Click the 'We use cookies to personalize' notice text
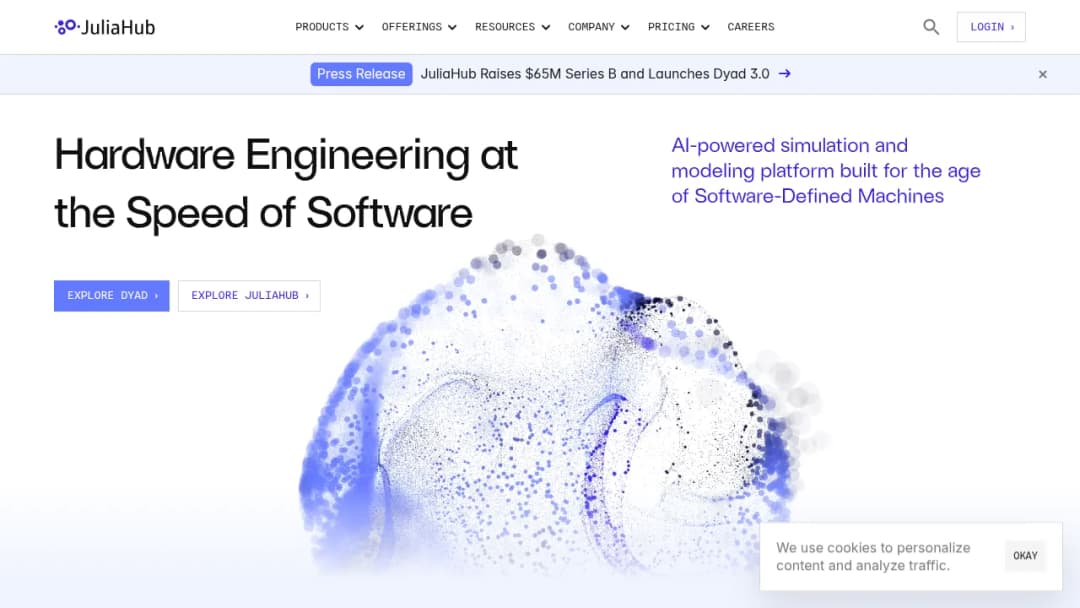Screen dimensions: 1080x608 click(x=873, y=556)
